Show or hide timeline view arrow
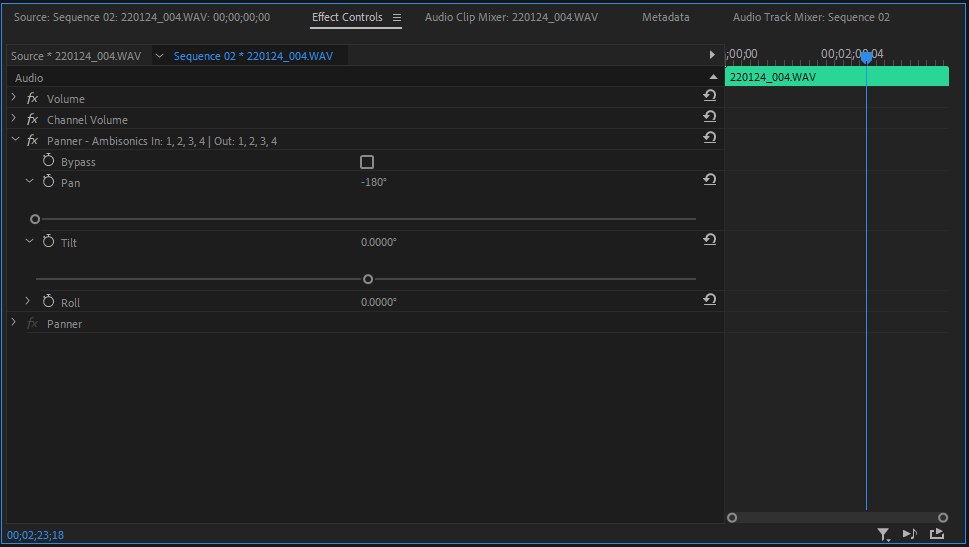 click(x=712, y=55)
